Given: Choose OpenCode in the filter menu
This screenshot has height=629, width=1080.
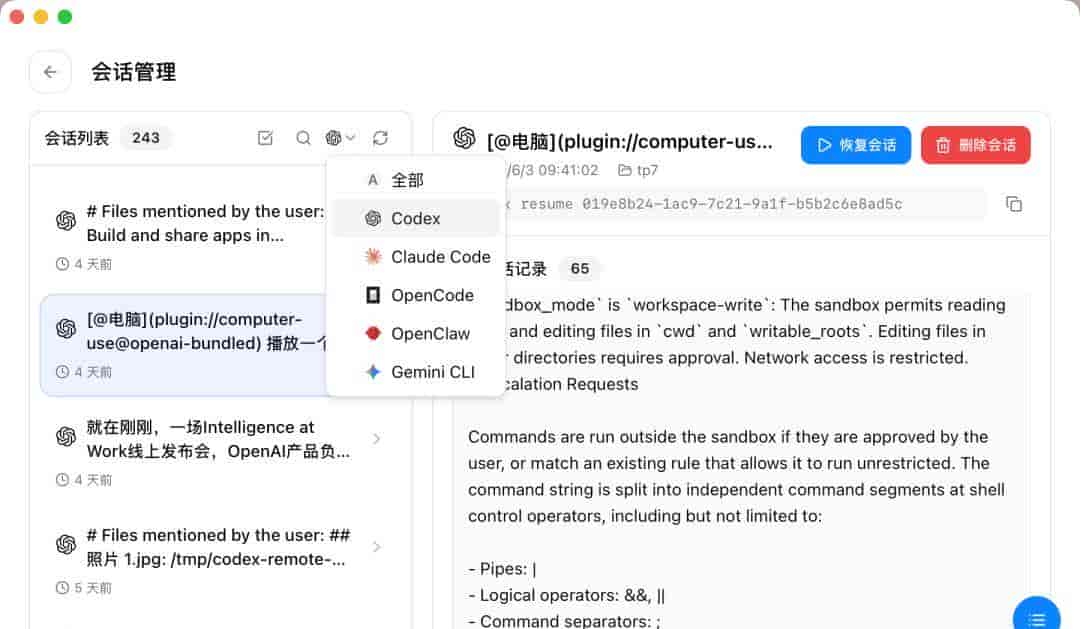Looking at the screenshot, I should pos(415,295).
